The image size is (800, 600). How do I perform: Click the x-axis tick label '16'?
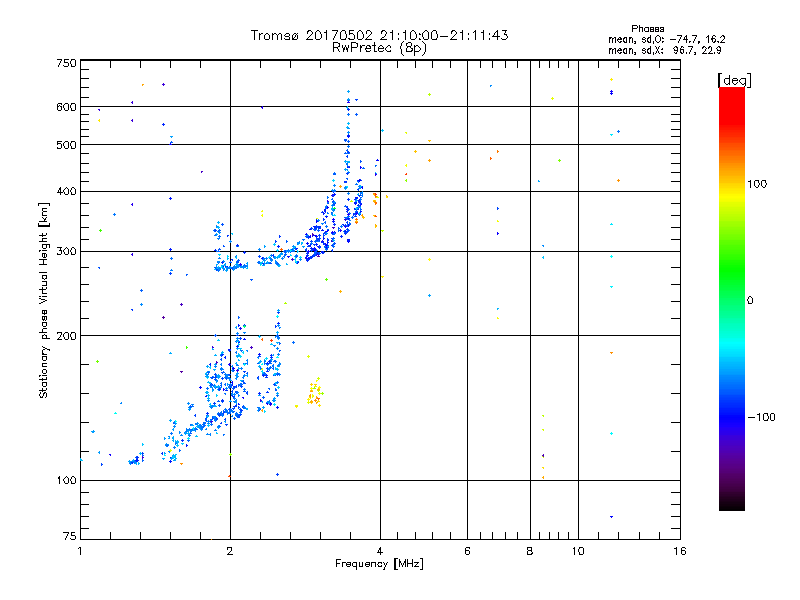click(x=680, y=551)
